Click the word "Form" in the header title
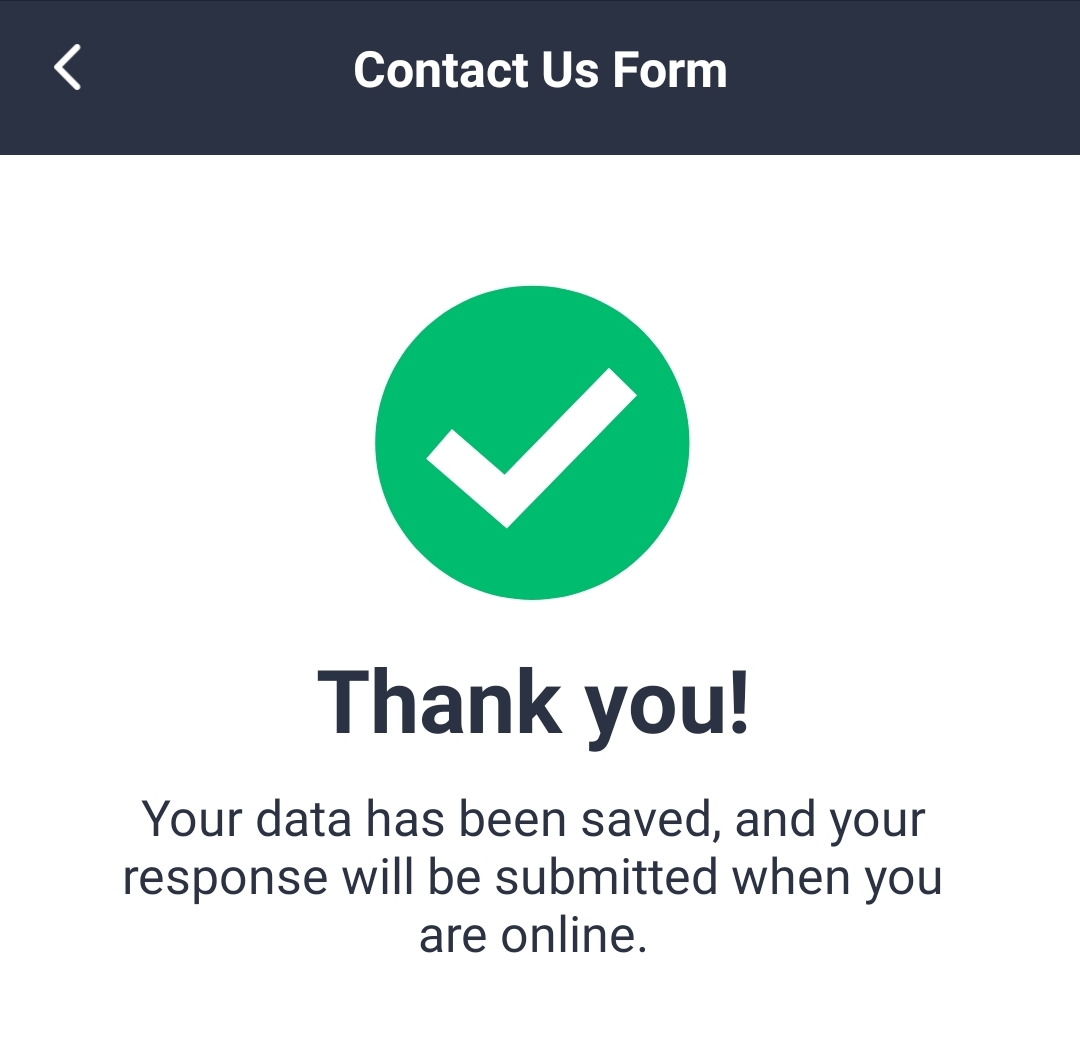 [x=669, y=70]
